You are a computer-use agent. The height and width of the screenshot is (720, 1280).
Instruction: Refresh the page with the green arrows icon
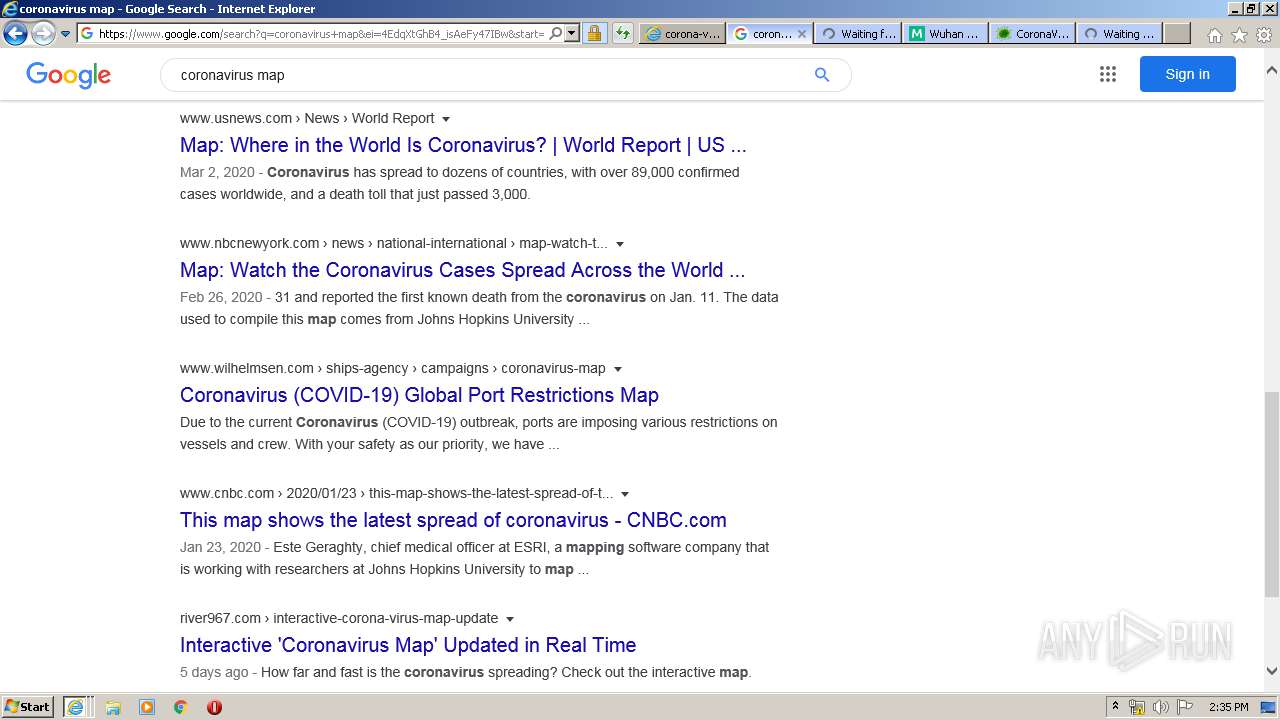(x=622, y=33)
